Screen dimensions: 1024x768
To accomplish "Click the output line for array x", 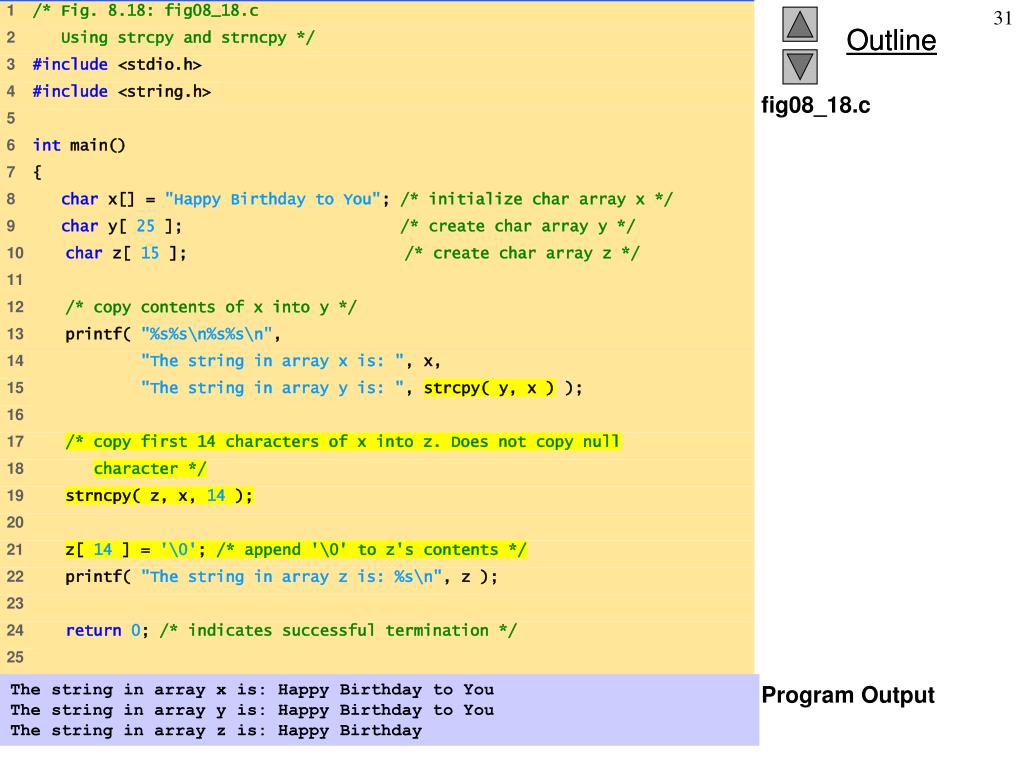I will (252, 690).
